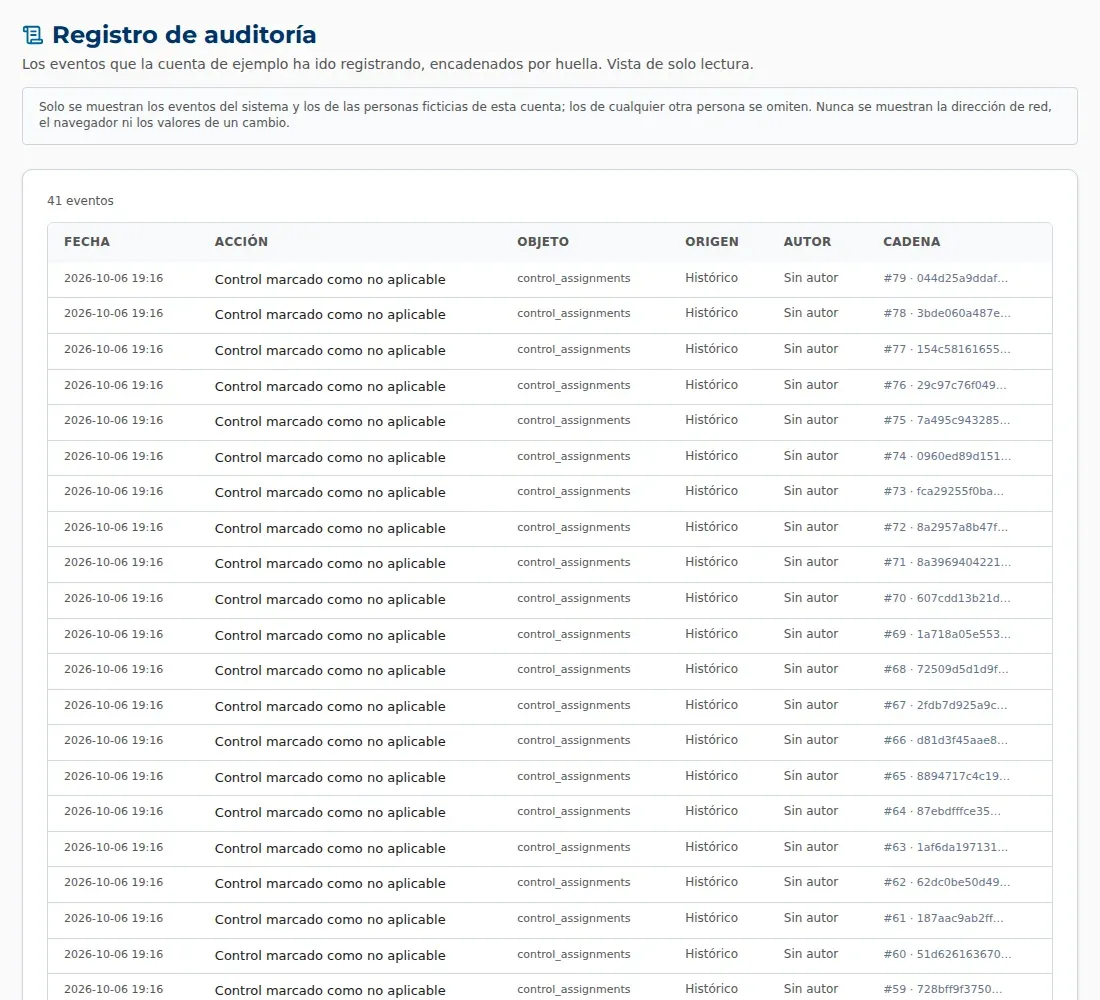Click 'Sin autor' in row #75

(x=811, y=420)
